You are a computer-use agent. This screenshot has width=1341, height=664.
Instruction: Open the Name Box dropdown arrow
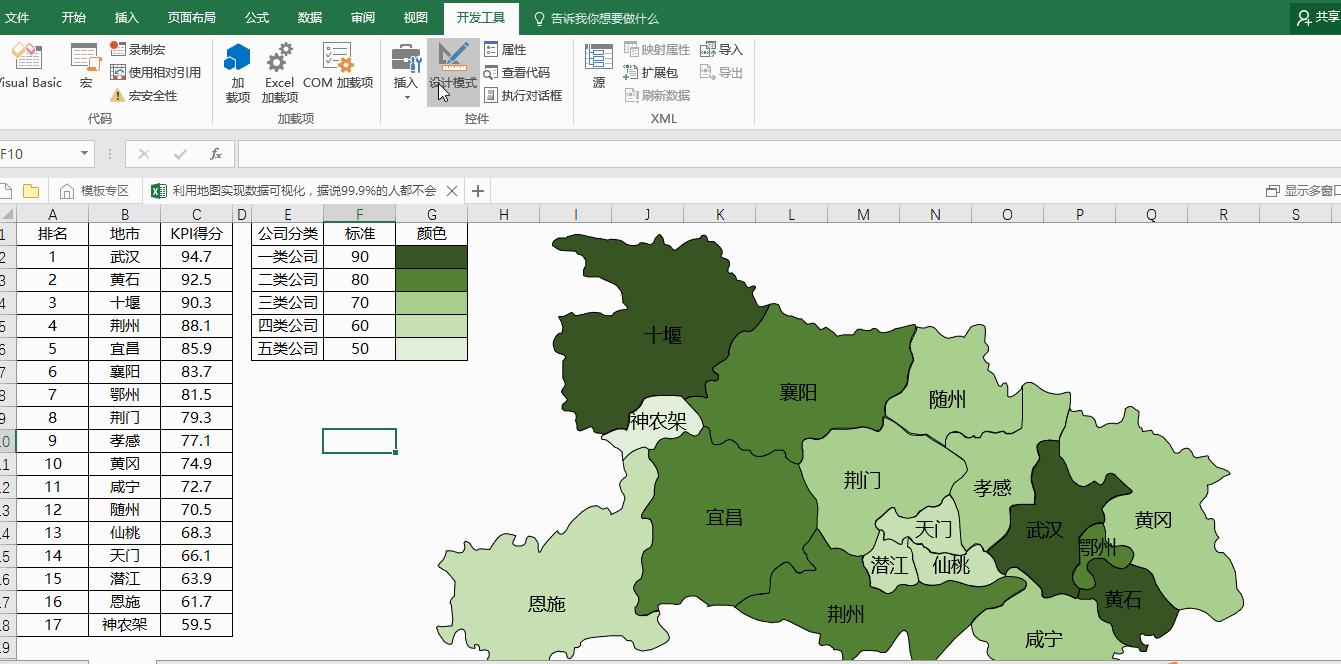point(84,154)
